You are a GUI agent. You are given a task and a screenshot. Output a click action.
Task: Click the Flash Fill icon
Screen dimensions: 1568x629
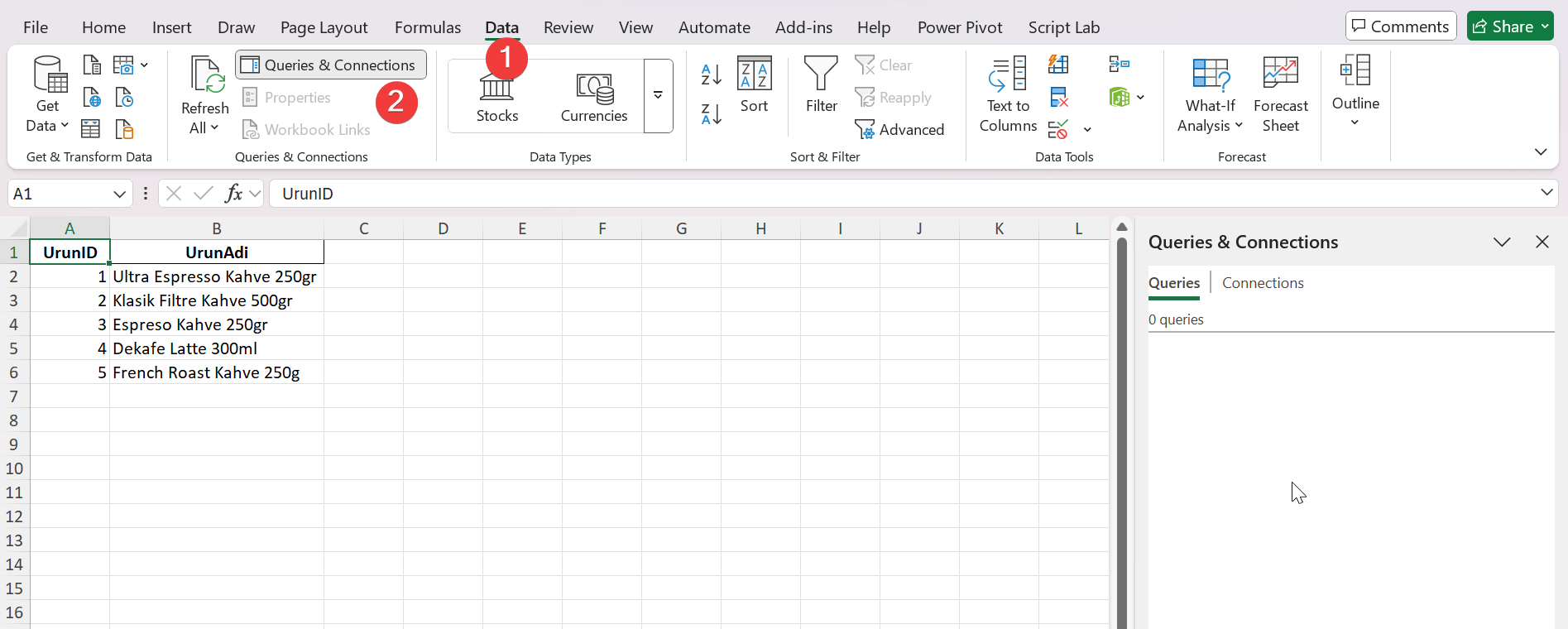[1058, 65]
